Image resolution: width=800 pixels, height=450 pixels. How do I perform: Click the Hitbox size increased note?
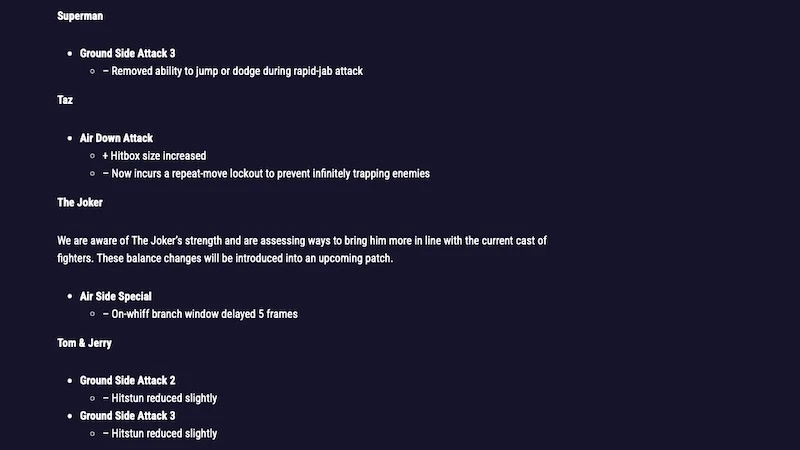click(159, 156)
